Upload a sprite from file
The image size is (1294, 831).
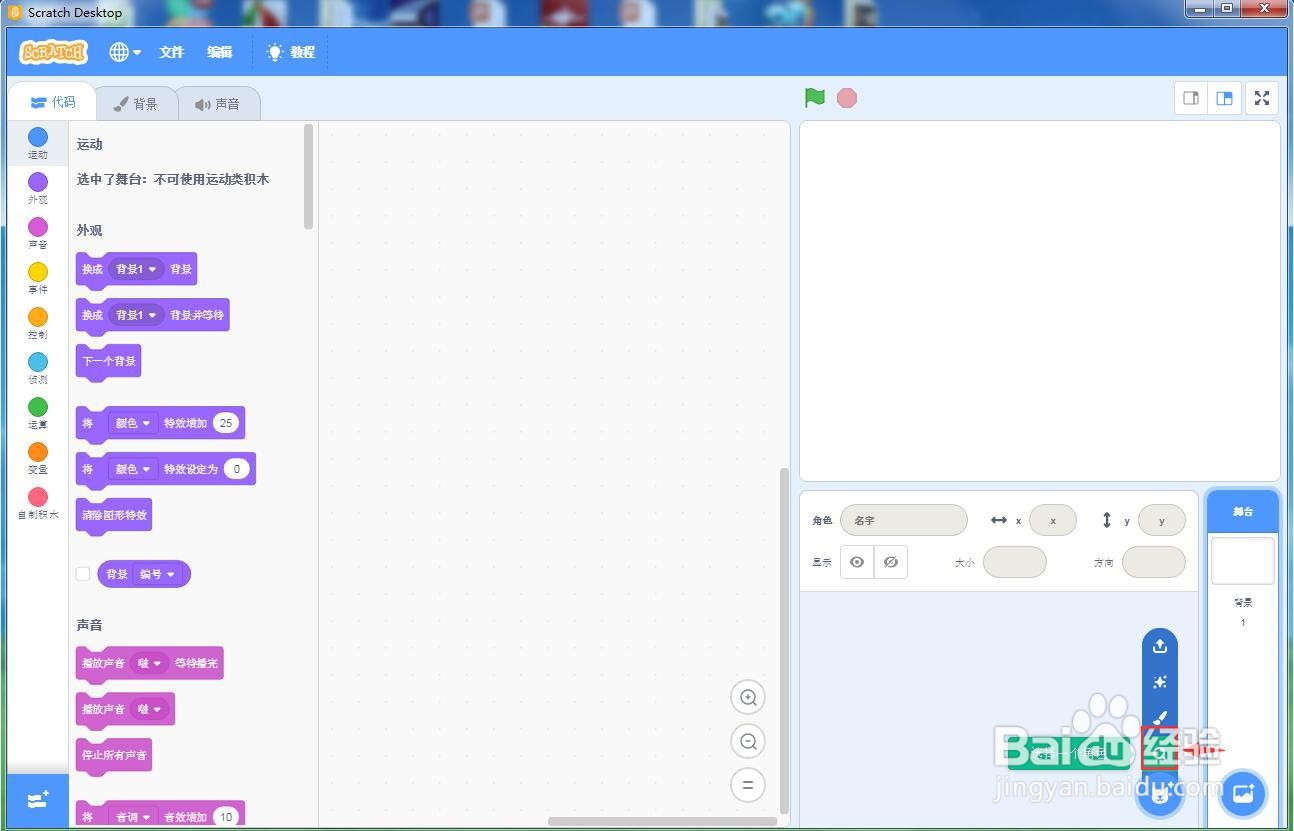tap(1160, 646)
